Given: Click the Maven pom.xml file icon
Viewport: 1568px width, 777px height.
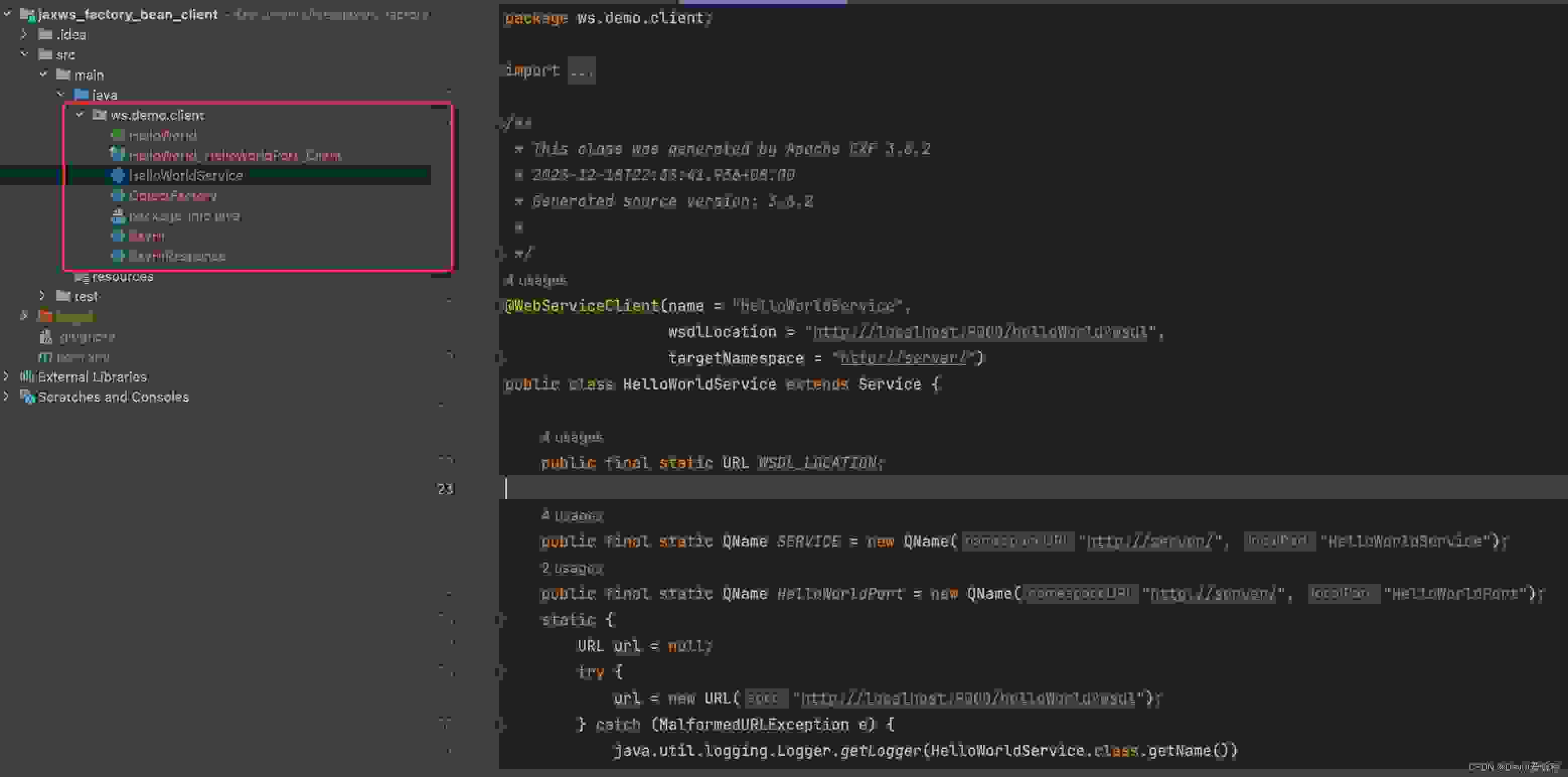Looking at the screenshot, I should tap(46, 357).
